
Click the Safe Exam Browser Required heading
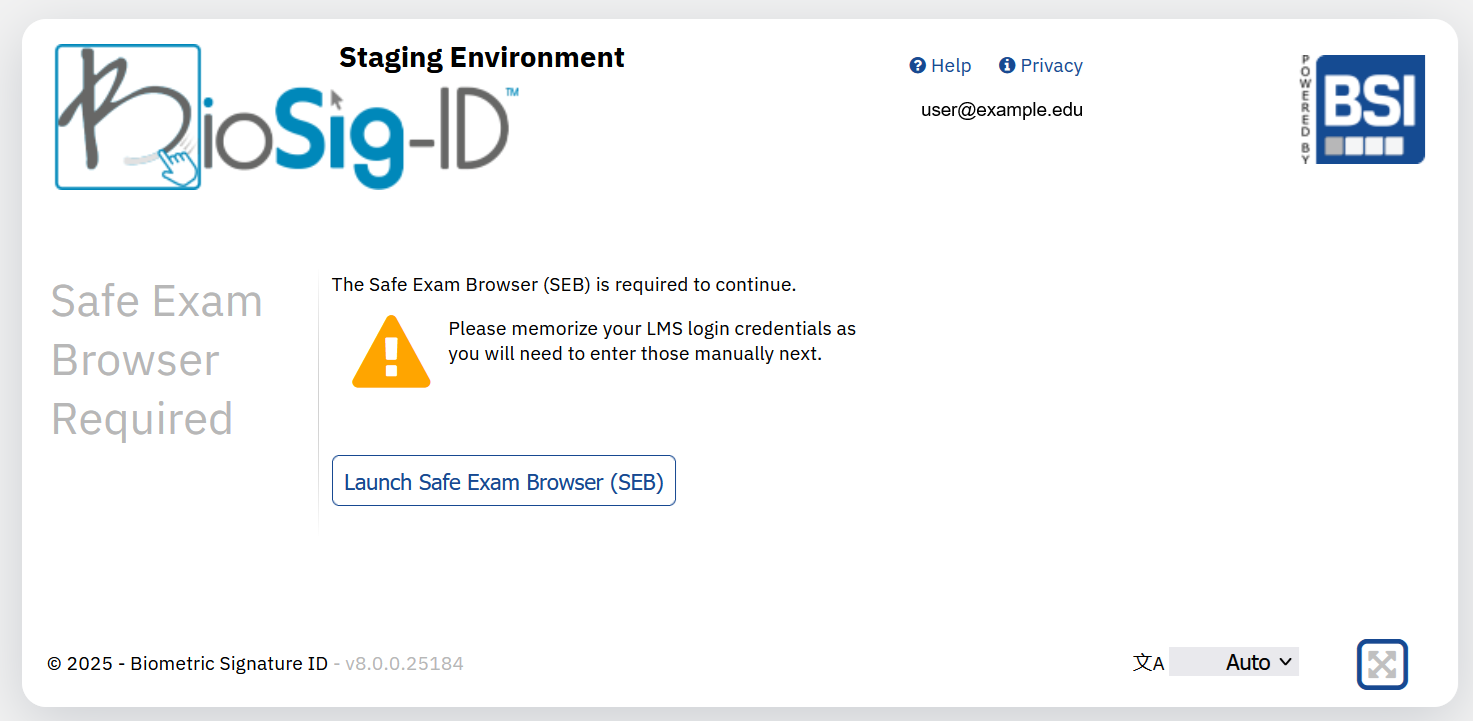(157, 360)
